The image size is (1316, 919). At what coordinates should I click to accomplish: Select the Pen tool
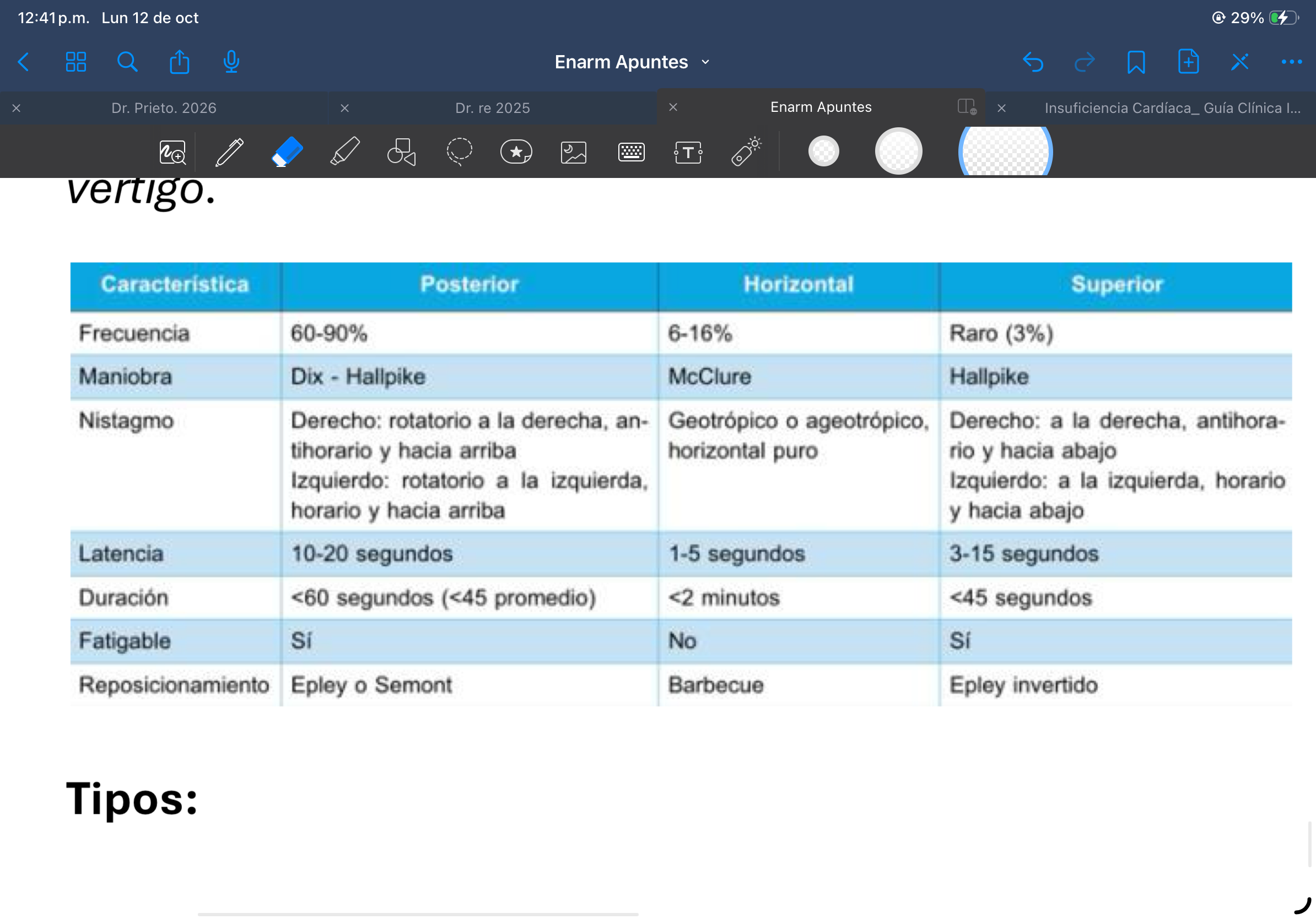(x=229, y=153)
